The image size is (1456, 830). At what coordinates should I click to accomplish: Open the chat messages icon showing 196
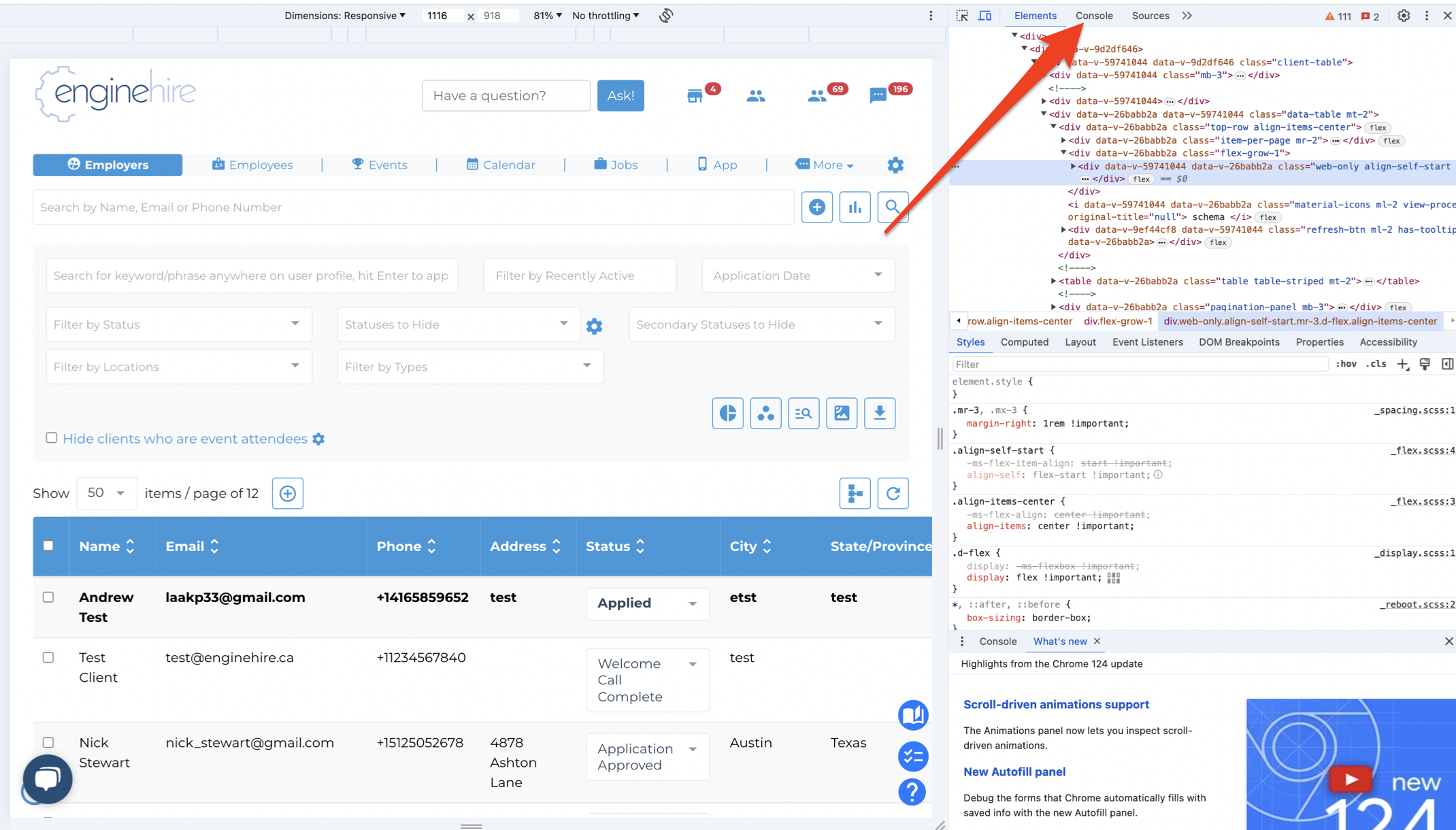coord(879,95)
